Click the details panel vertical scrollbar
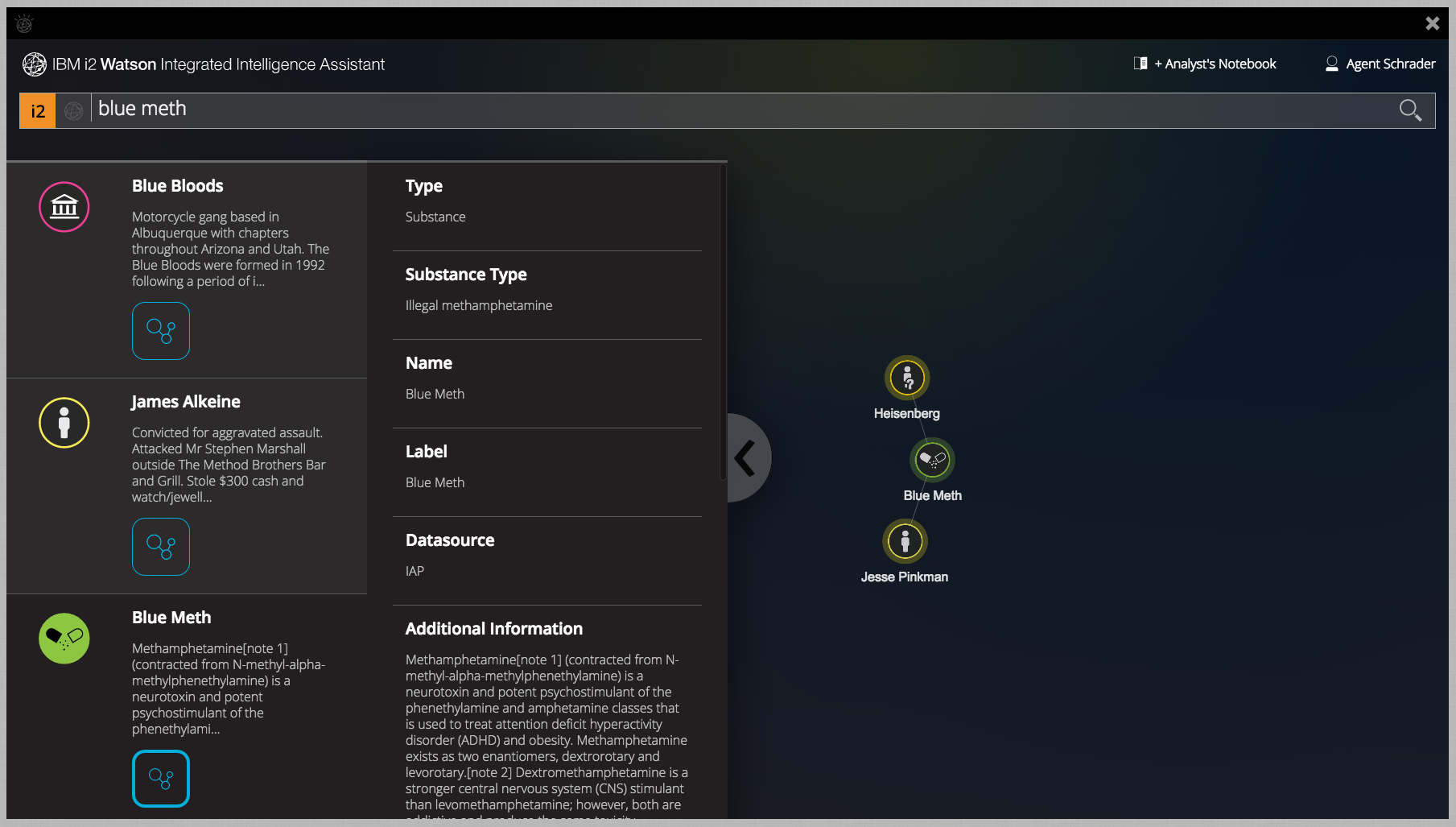 click(723, 322)
